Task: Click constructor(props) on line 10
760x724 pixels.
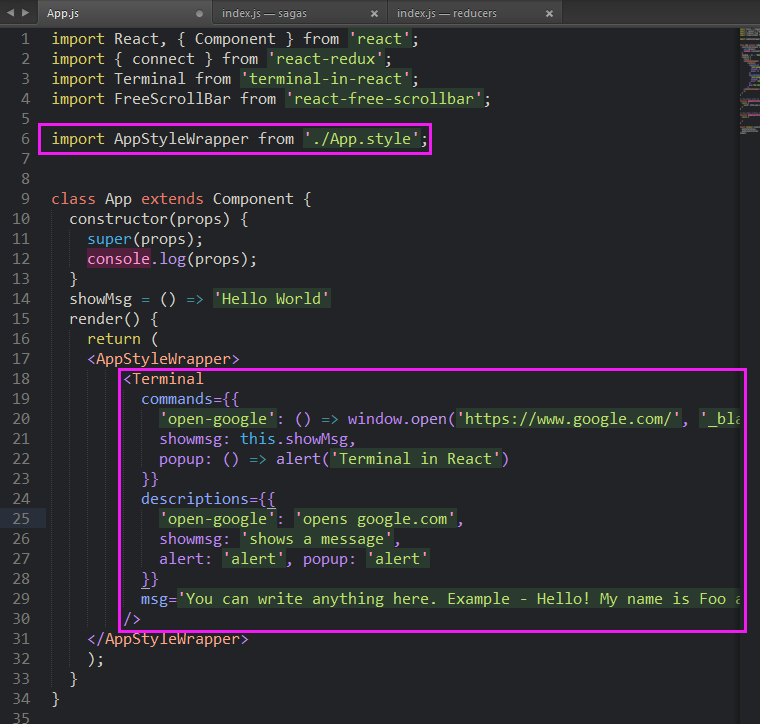Action: 149,219
